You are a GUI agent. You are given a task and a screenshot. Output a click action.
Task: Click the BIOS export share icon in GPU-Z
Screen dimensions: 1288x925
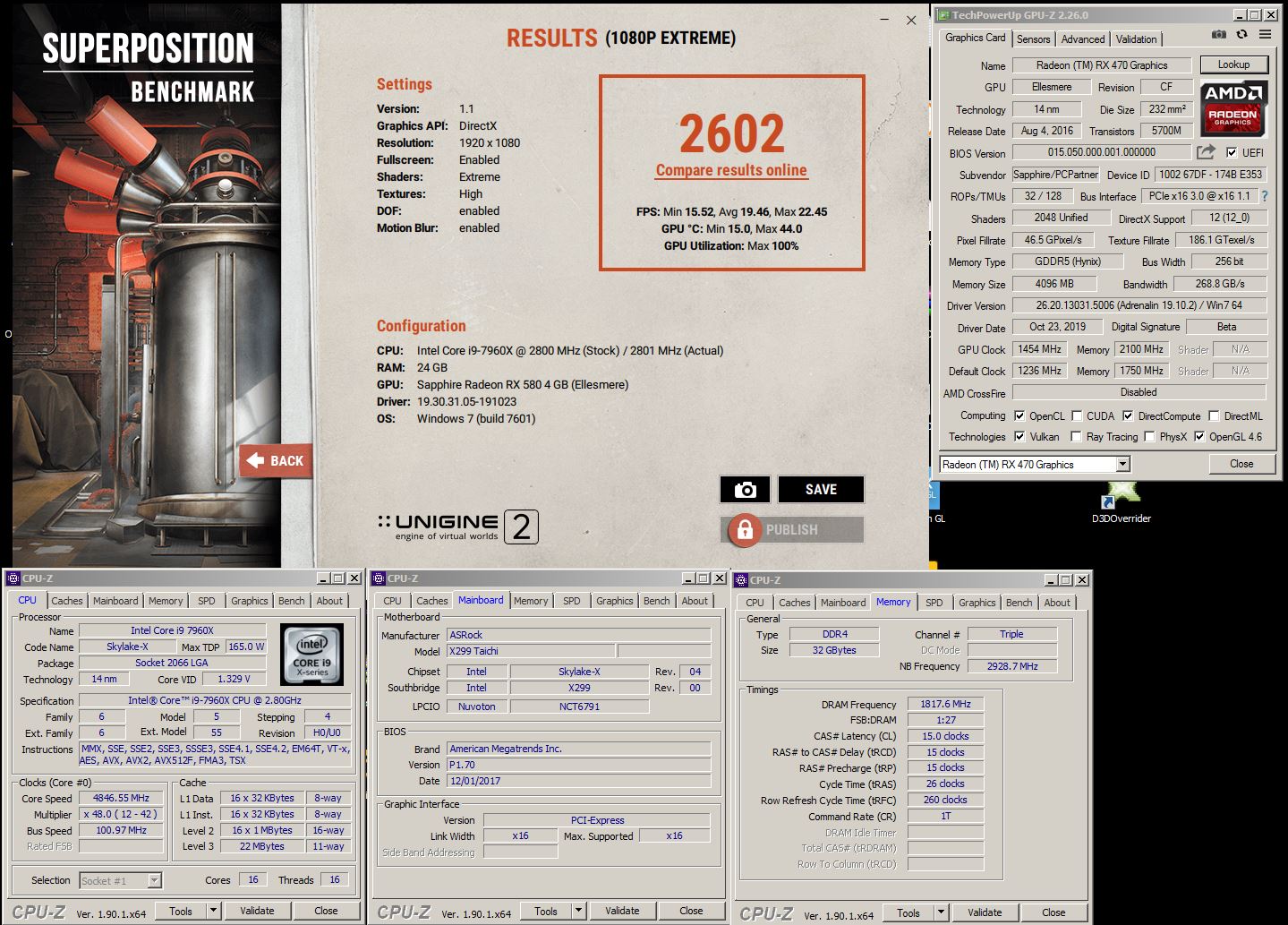click(x=1207, y=152)
